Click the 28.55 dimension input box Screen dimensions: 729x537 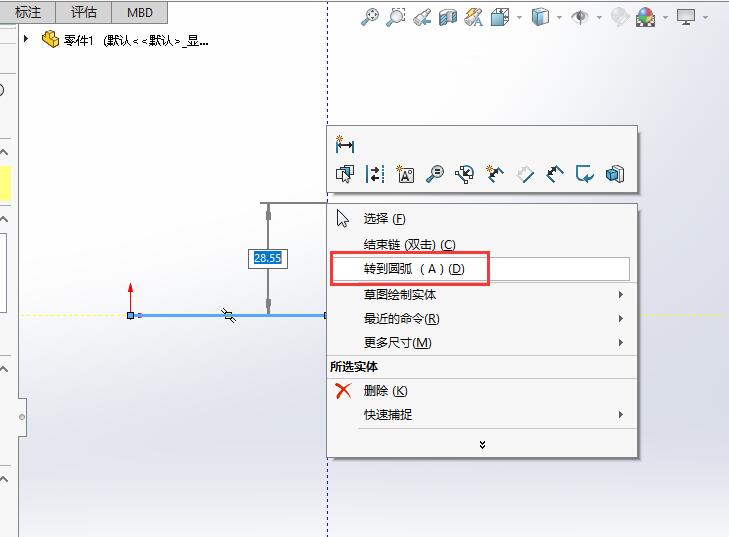click(x=268, y=258)
